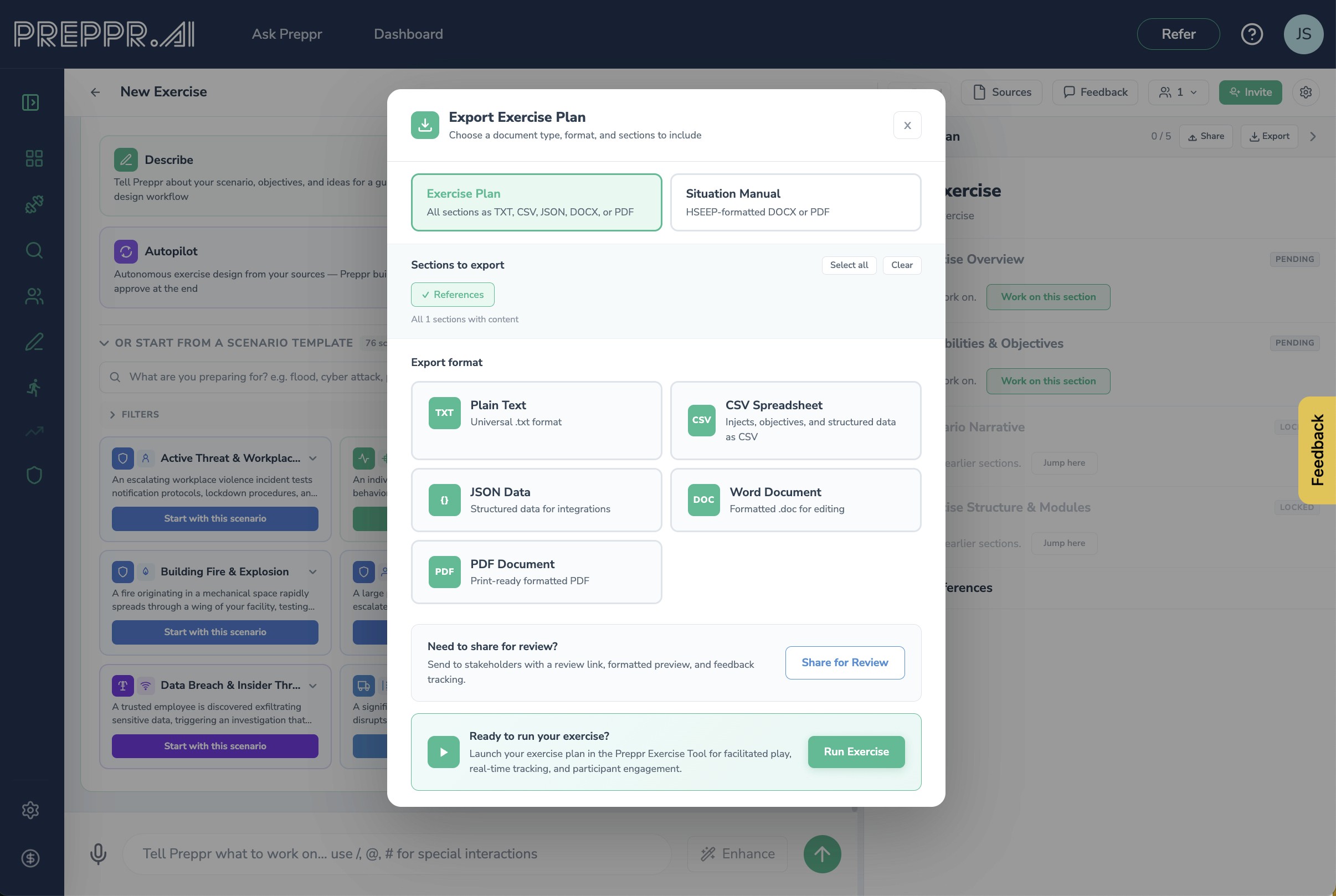Screen dimensions: 1336x896
Task: Open the dashboard grid icon in sidebar
Action: (34, 158)
